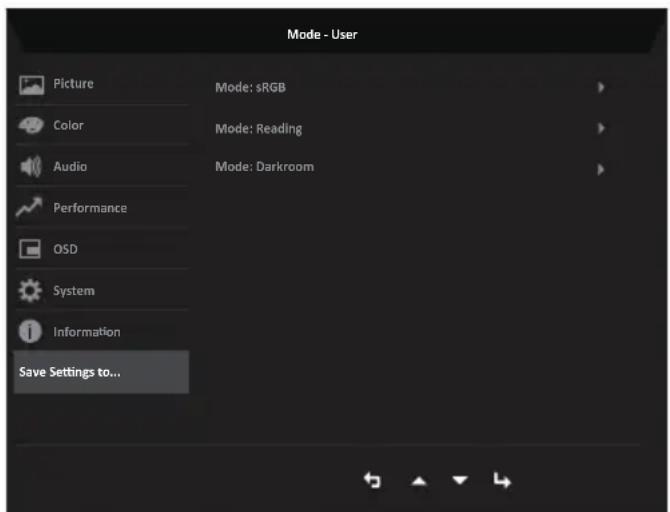Expand the arrow beside Mode: Reading
The width and height of the screenshot is (670, 512).
(601, 128)
